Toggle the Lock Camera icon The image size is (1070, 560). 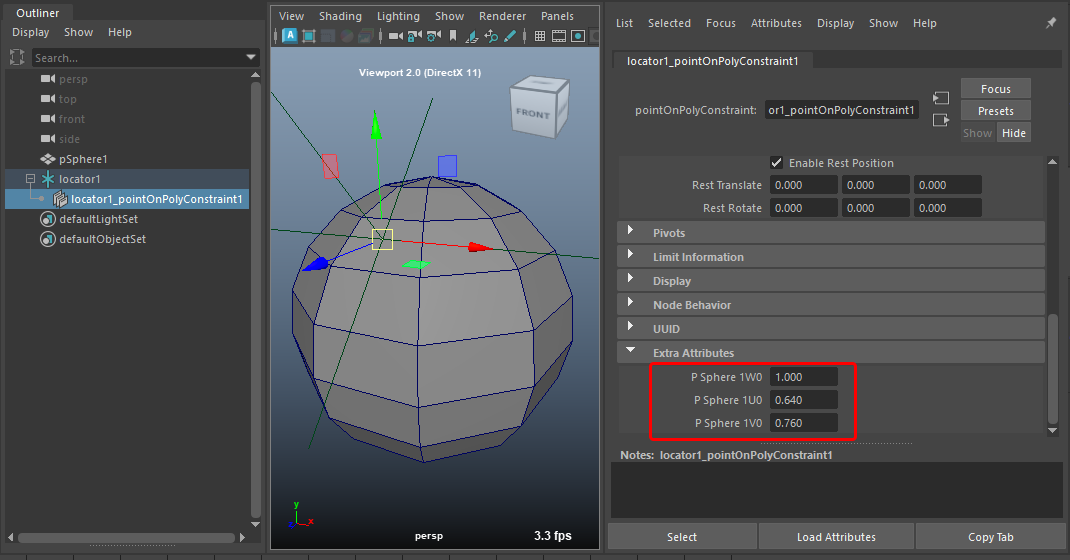point(414,36)
